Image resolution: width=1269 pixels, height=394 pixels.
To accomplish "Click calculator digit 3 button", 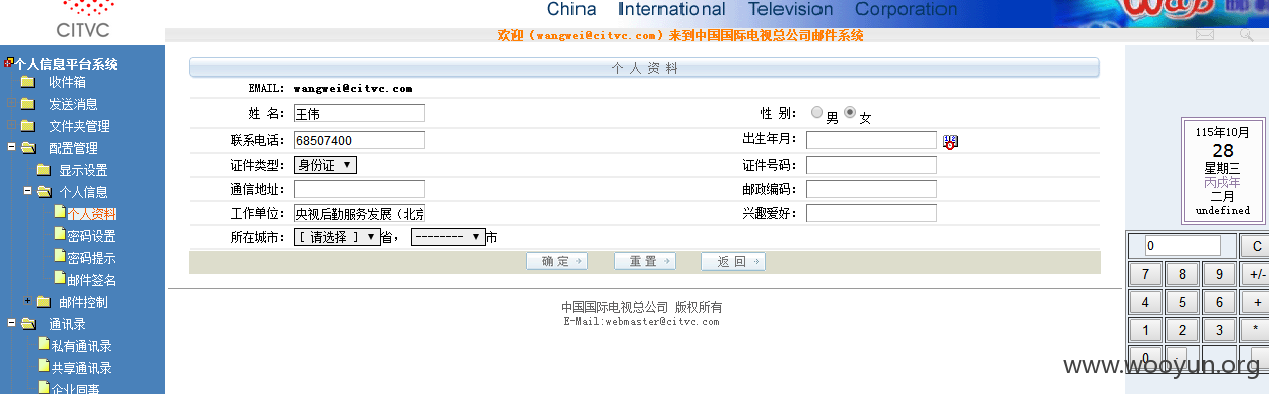I will pos(1219,330).
